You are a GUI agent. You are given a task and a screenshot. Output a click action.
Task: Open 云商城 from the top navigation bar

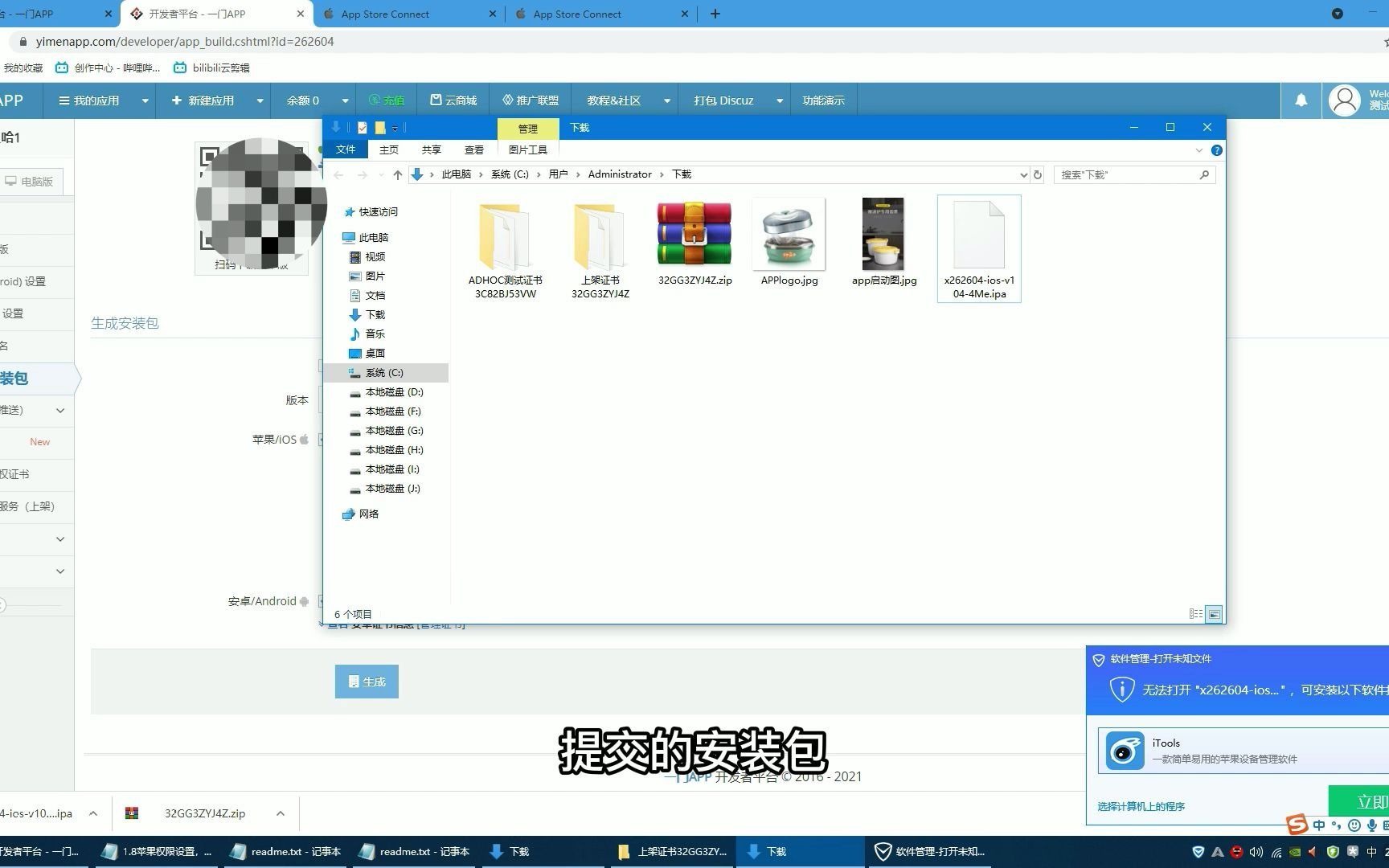click(x=453, y=100)
